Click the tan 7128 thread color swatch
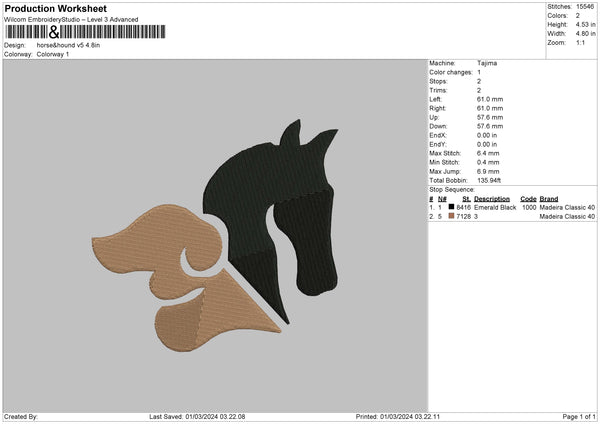The image size is (600, 424). (452, 216)
